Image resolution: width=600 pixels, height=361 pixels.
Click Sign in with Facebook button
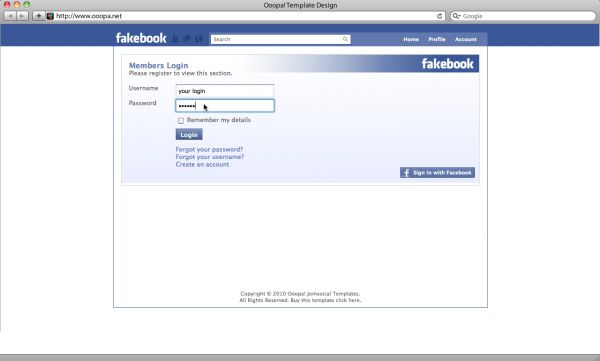click(x=437, y=173)
